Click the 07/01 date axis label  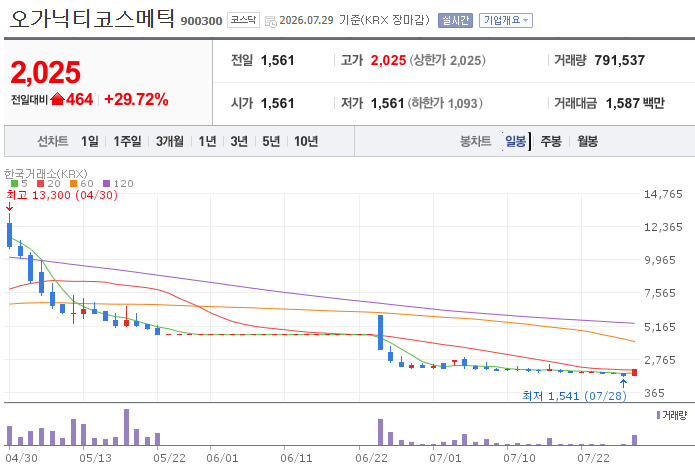pyautogui.click(x=445, y=458)
